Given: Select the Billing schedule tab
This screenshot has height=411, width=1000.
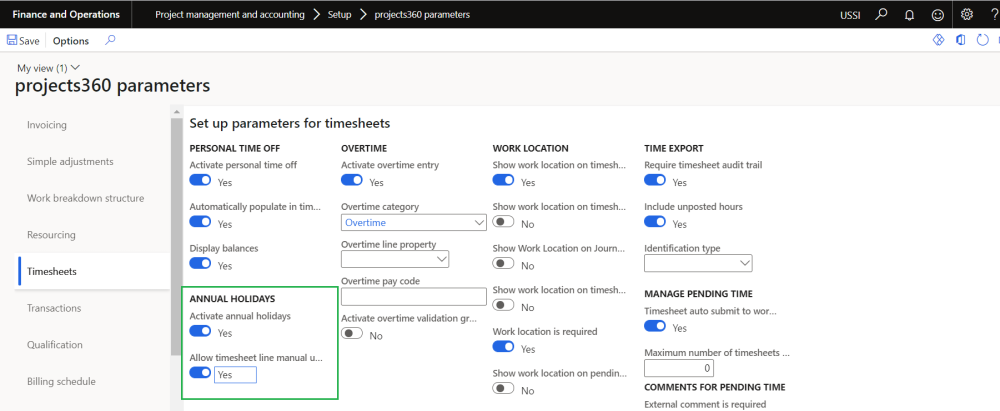Looking at the screenshot, I should [x=61, y=381].
